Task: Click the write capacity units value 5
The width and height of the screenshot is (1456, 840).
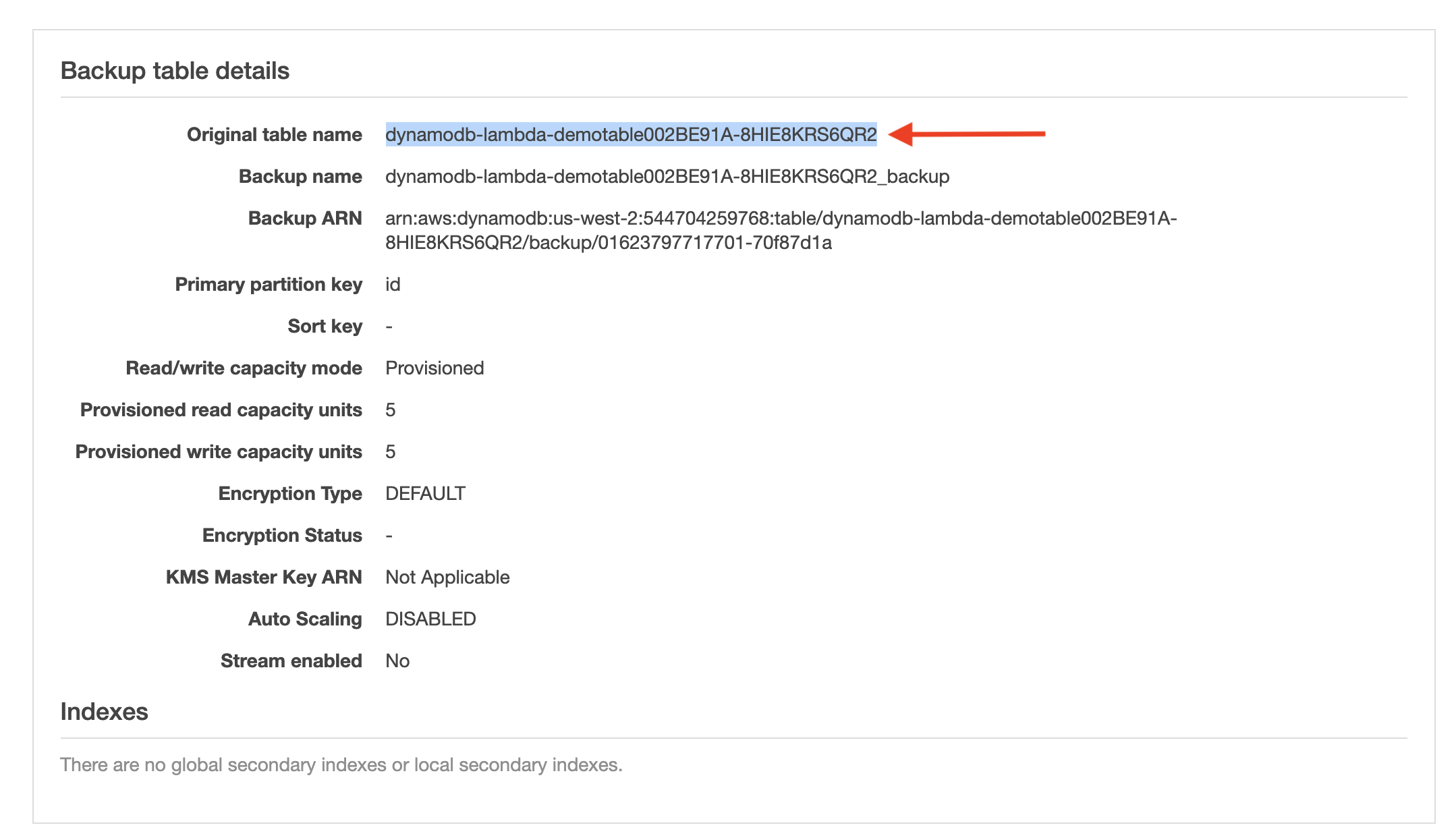Action: coord(390,452)
